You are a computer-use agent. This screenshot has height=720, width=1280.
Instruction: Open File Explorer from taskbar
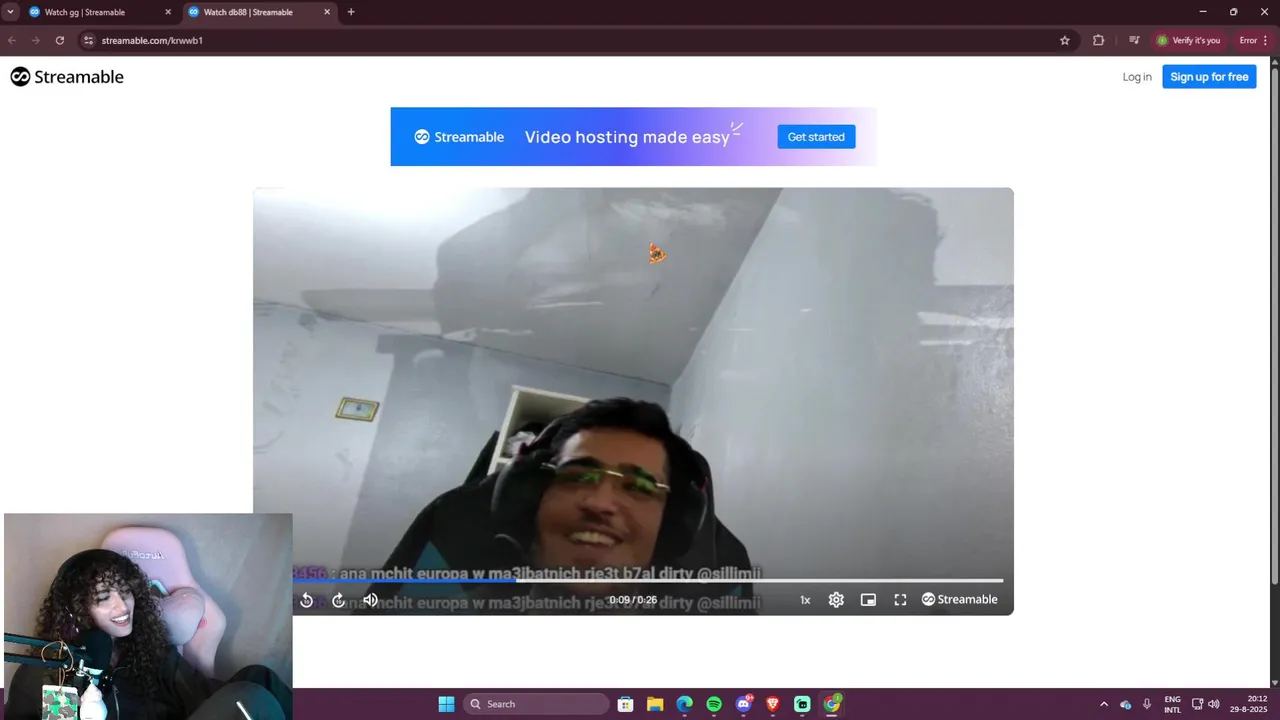[x=655, y=704]
